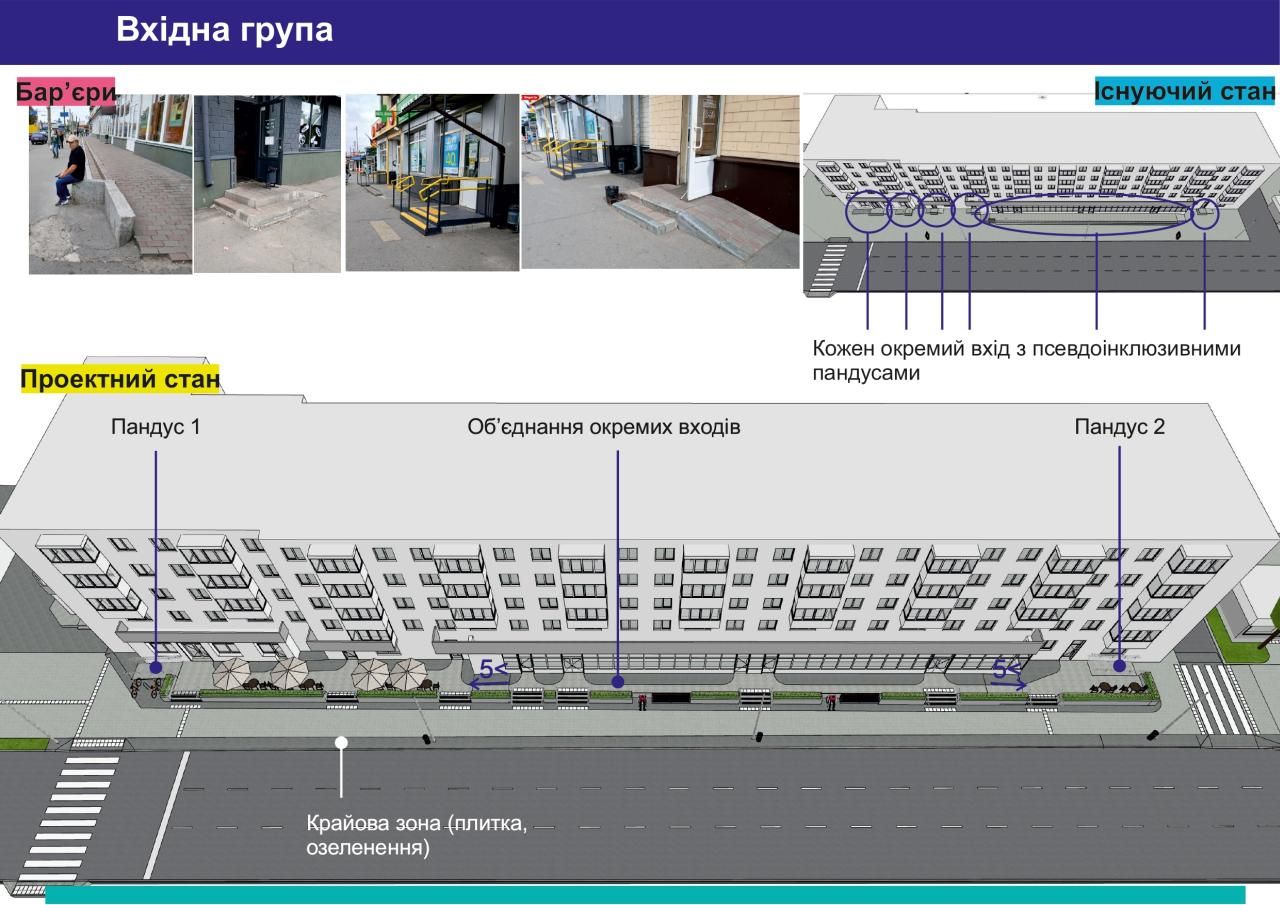This screenshot has height=905, width=1280.
Task: Click the white marker dot for Крайова зона
Action: tap(341, 742)
